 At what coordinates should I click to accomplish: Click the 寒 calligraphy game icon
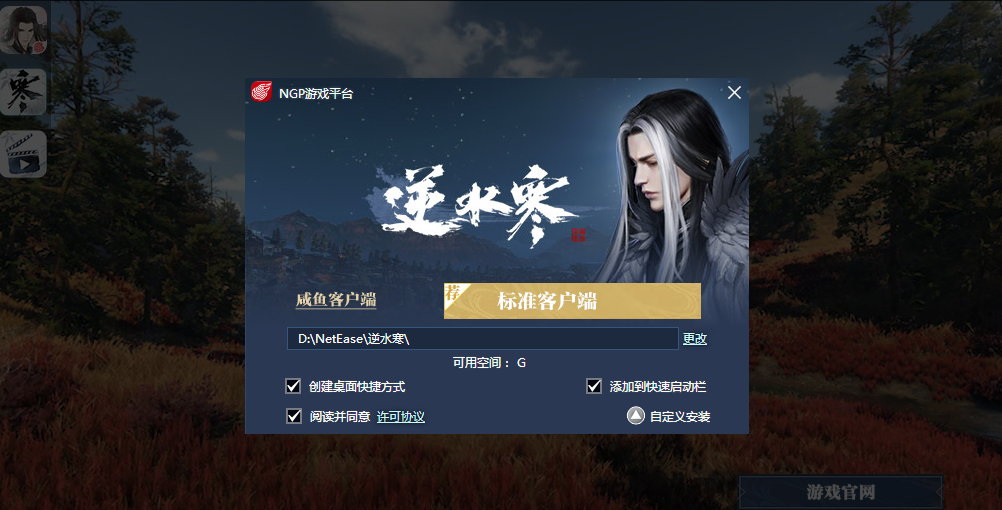[24, 92]
